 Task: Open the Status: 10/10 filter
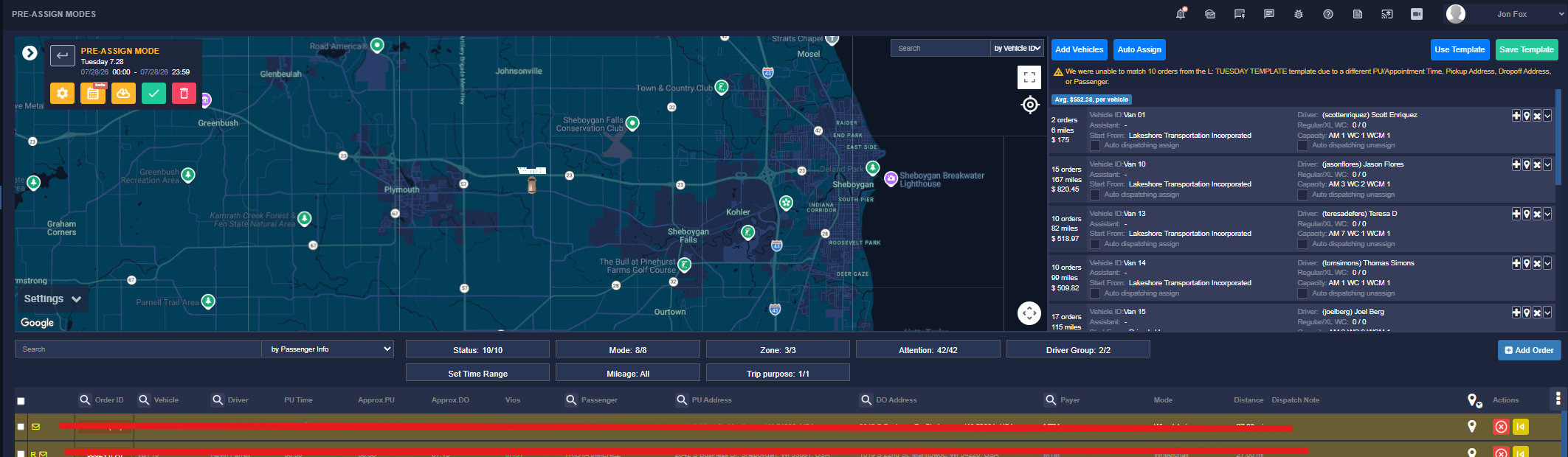477,350
